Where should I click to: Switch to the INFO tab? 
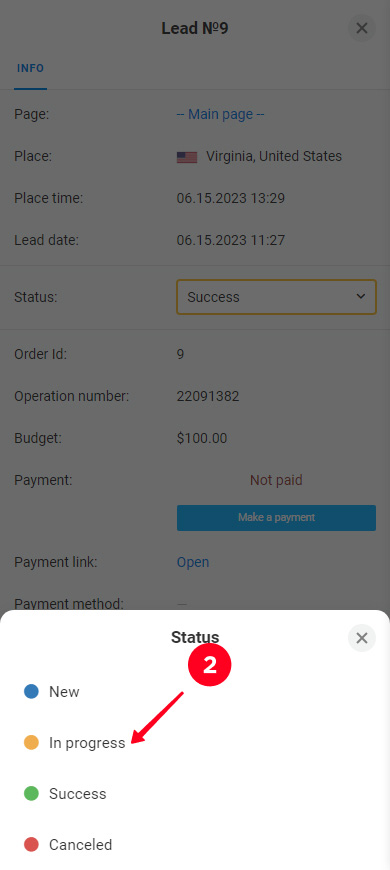point(31,68)
